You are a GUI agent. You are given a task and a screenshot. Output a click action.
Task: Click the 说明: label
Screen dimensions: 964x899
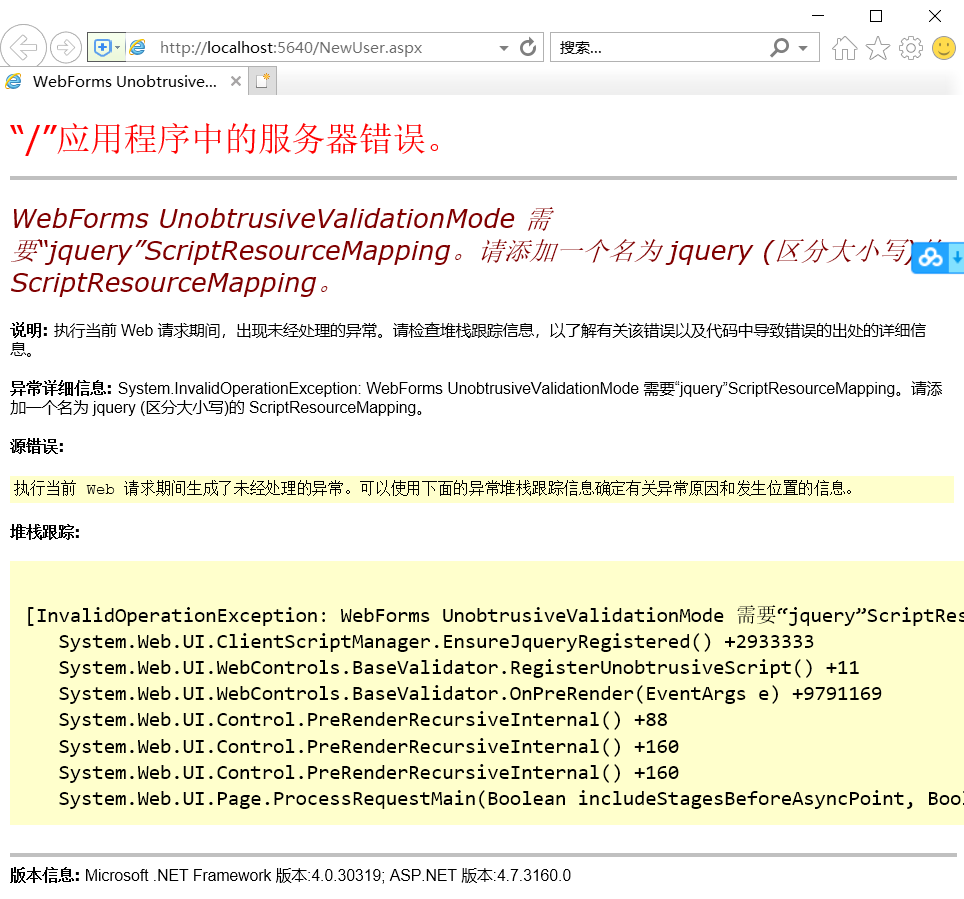click(x=28, y=330)
